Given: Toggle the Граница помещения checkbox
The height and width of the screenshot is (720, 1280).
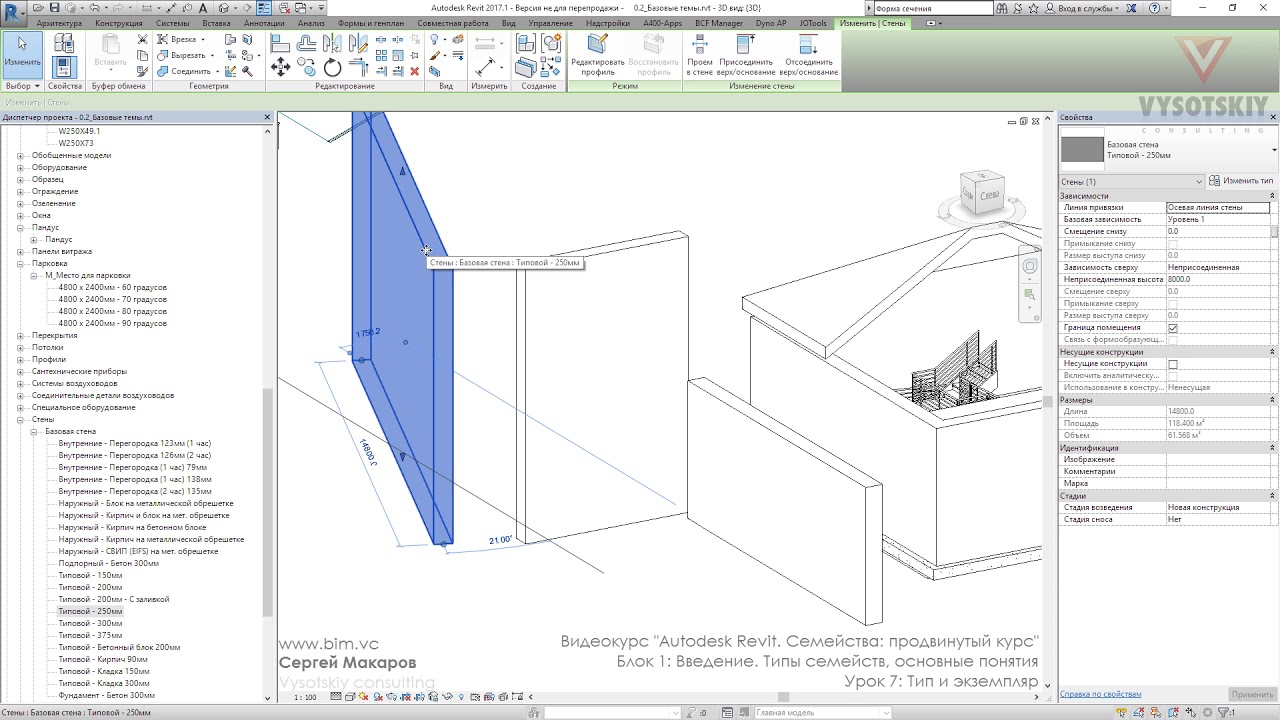Looking at the screenshot, I should [1173, 328].
